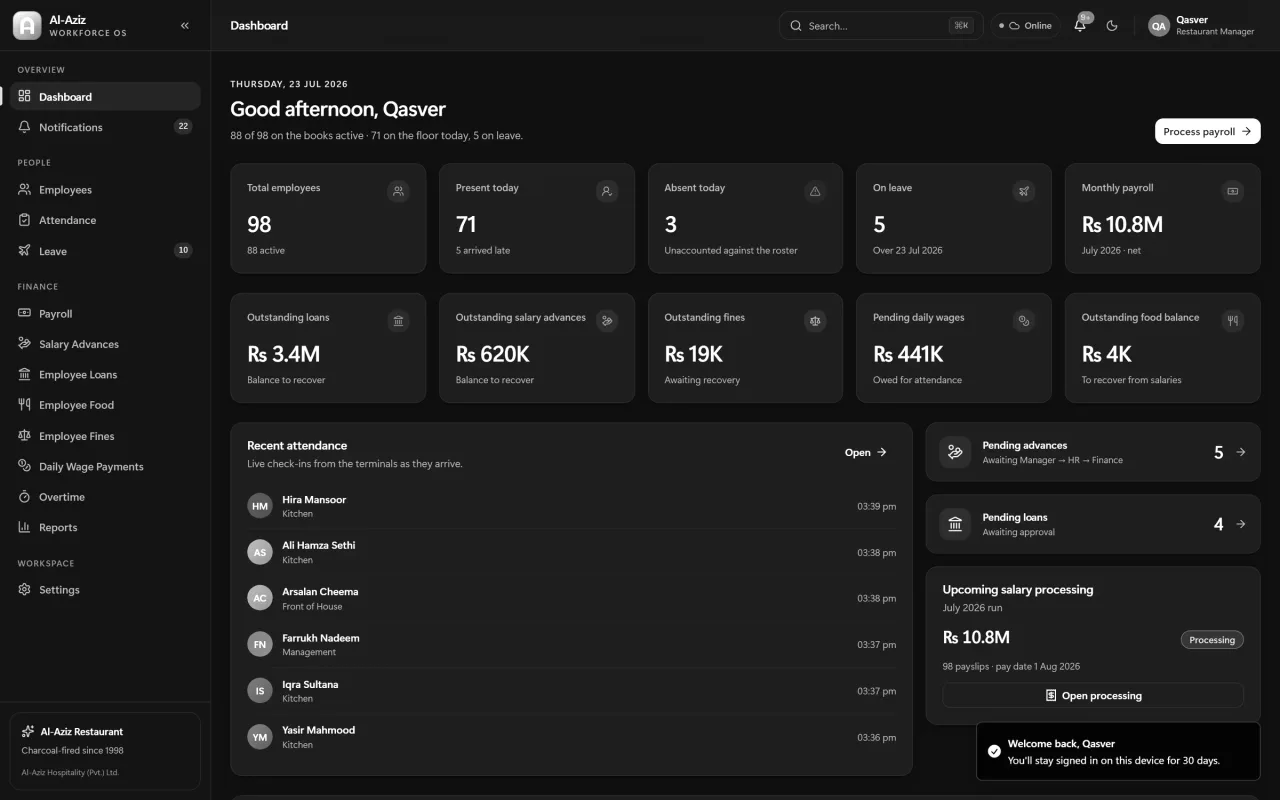
Task: Open Salary Advances in the sidebar
Action: (x=104, y=344)
